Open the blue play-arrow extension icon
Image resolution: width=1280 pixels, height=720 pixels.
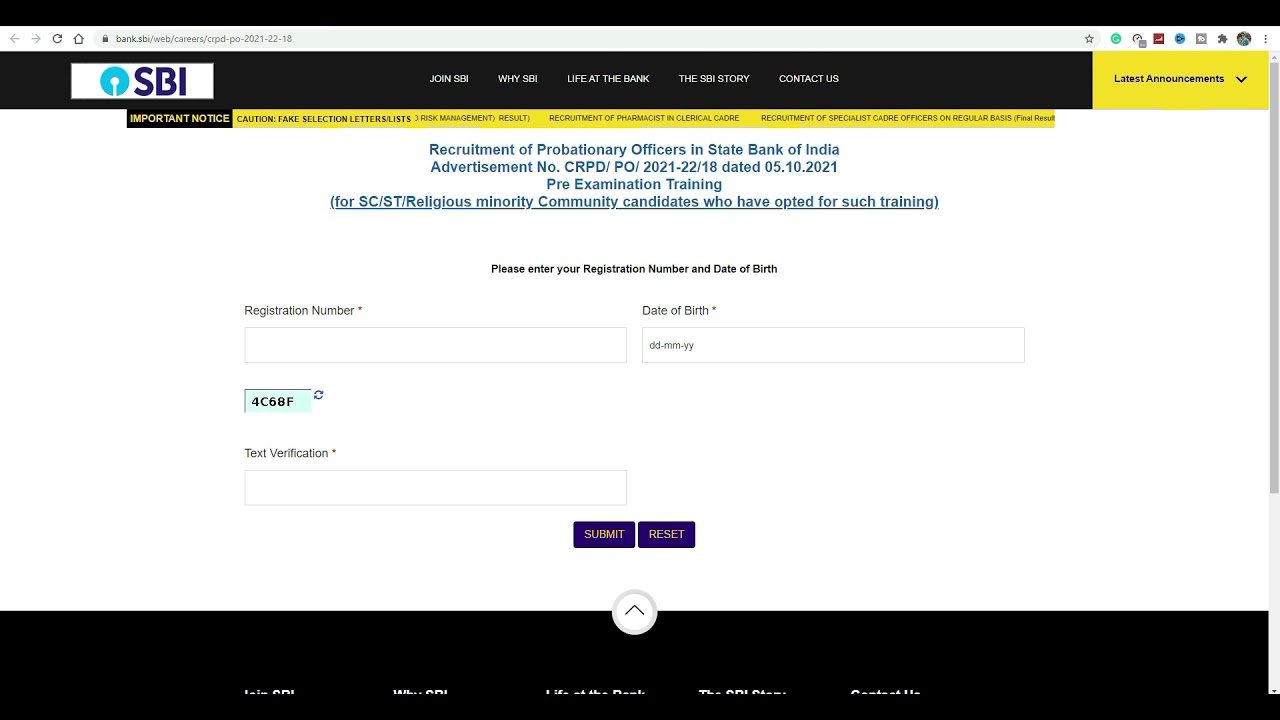tap(1180, 39)
